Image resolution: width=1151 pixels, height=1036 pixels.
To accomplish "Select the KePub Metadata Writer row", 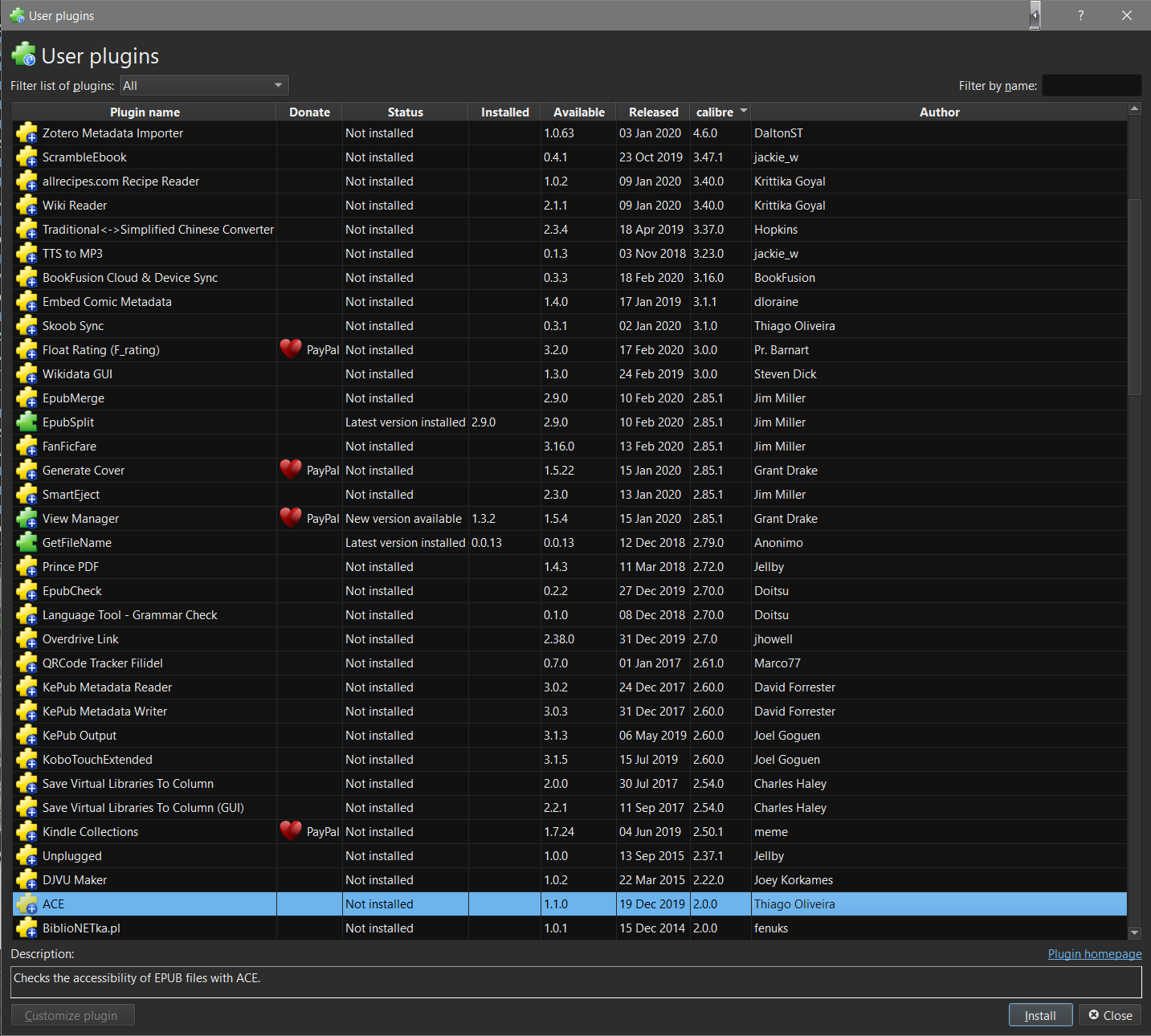I will coord(569,712).
